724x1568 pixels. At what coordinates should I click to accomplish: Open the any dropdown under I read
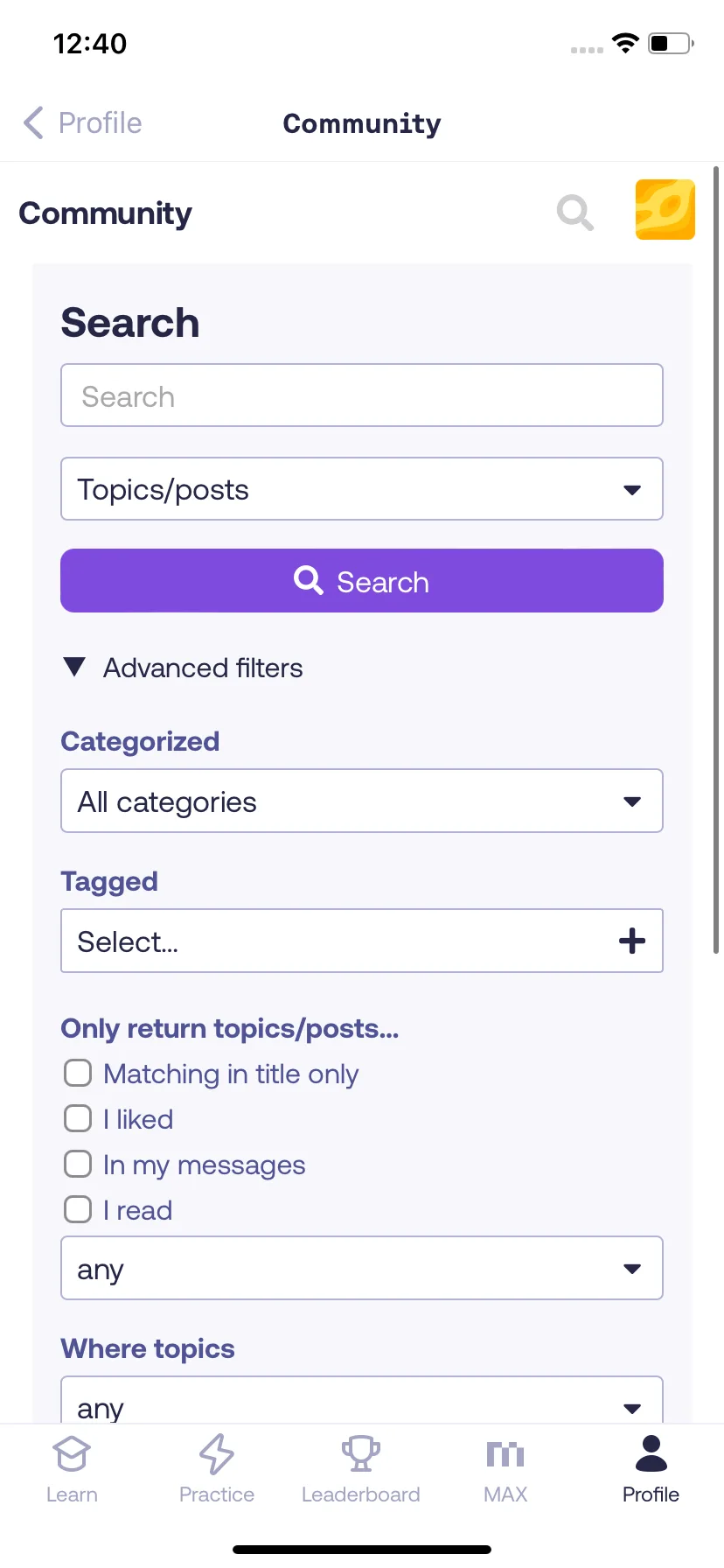[362, 1268]
